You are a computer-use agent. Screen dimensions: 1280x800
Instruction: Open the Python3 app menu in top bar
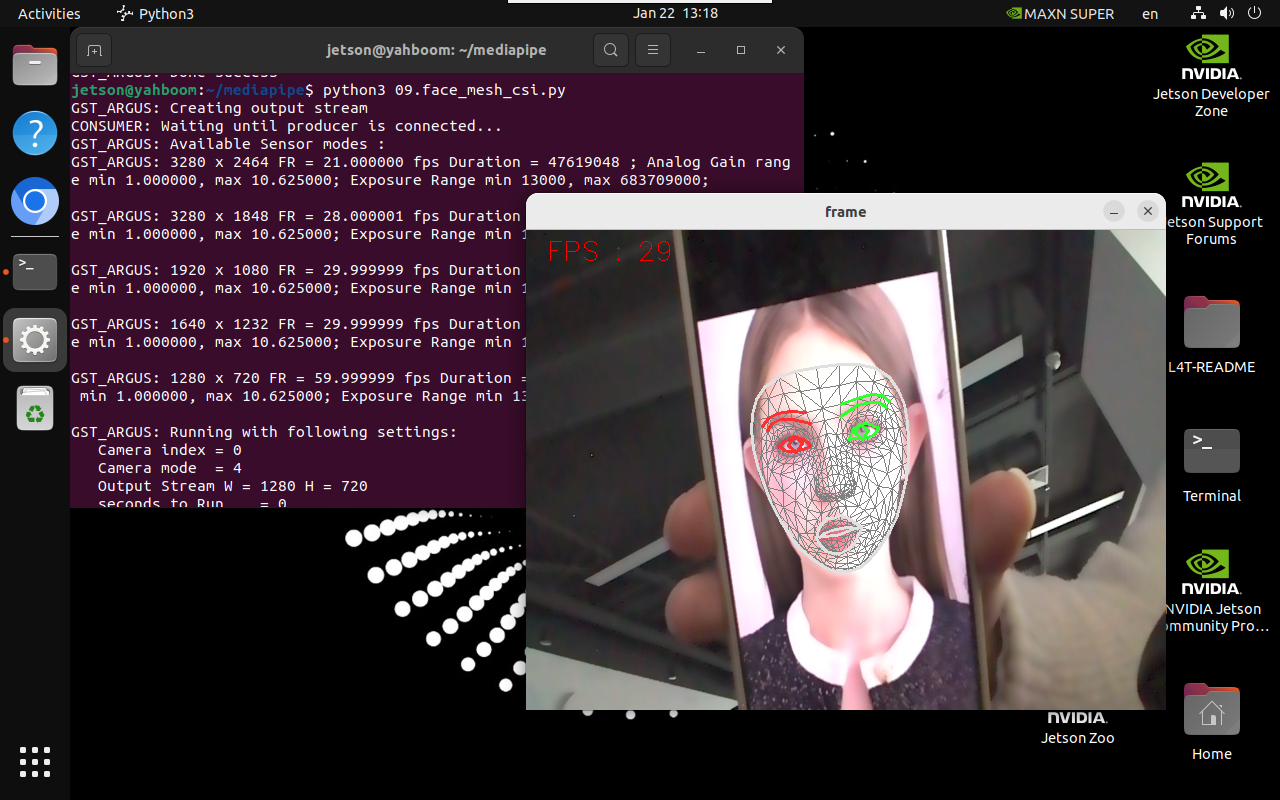pyautogui.click(x=155, y=14)
